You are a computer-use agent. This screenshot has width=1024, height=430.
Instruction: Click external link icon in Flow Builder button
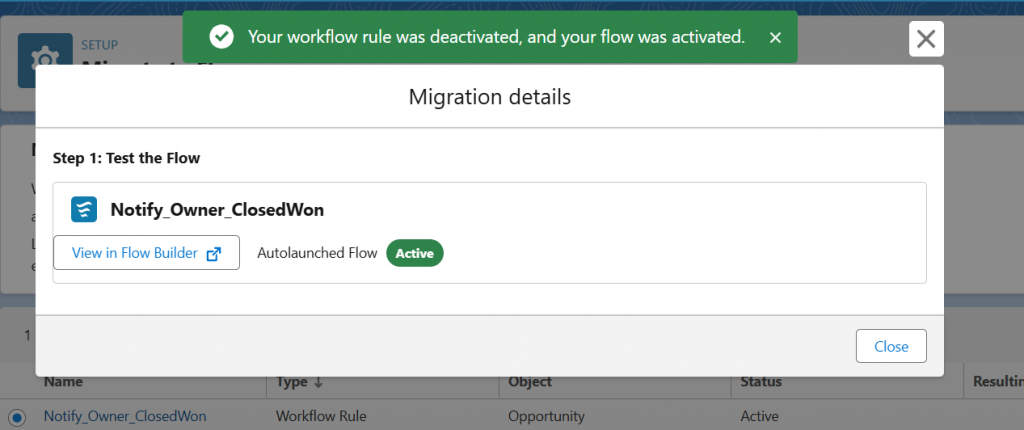click(x=213, y=254)
